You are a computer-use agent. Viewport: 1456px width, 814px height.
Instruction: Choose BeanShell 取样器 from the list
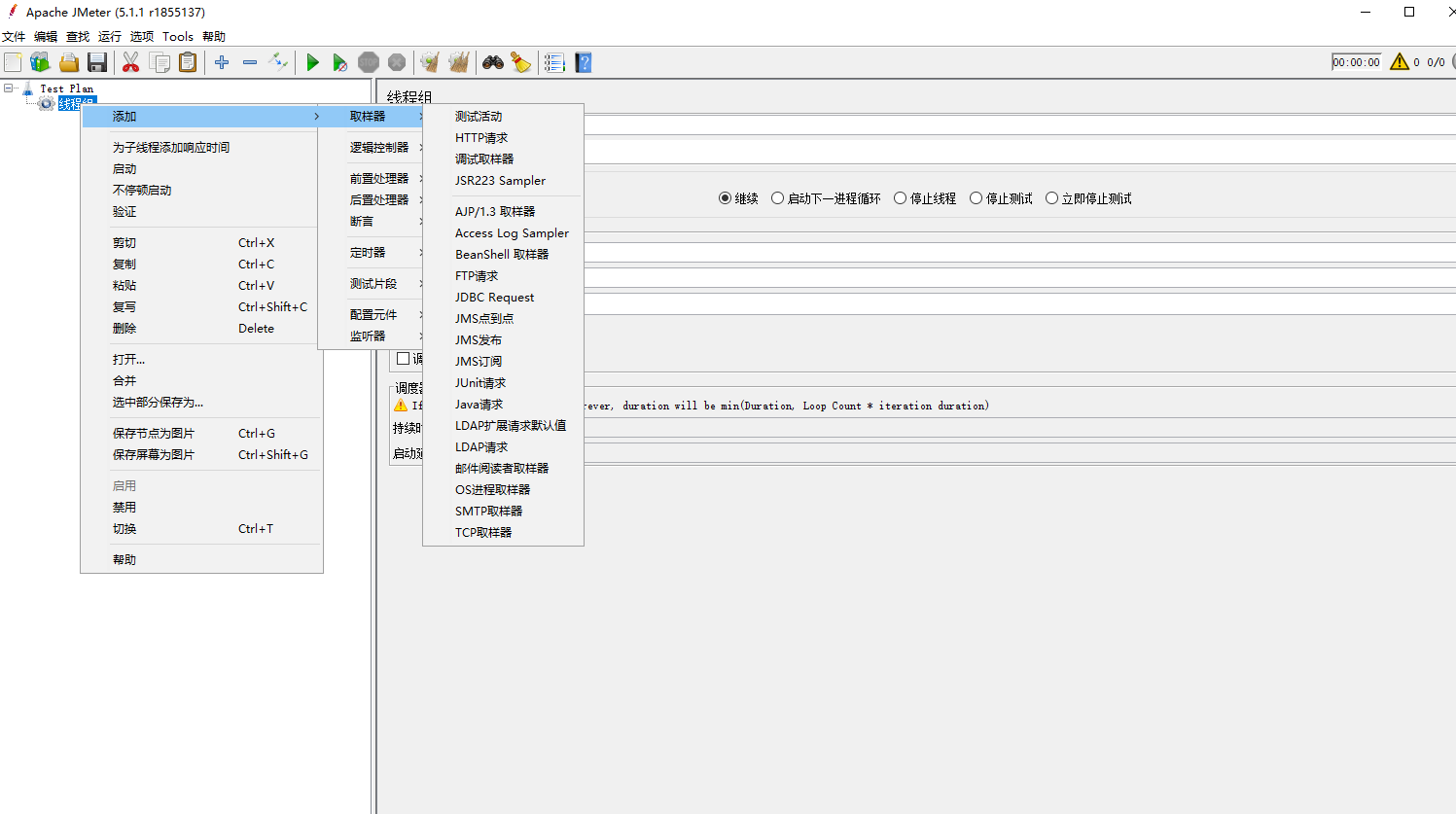503,255
